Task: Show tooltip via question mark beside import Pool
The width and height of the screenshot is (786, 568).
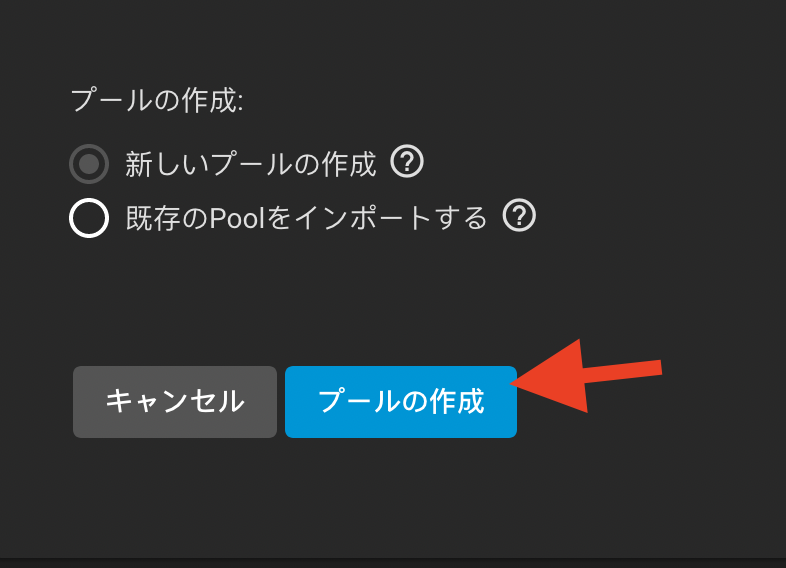Action: click(x=519, y=216)
